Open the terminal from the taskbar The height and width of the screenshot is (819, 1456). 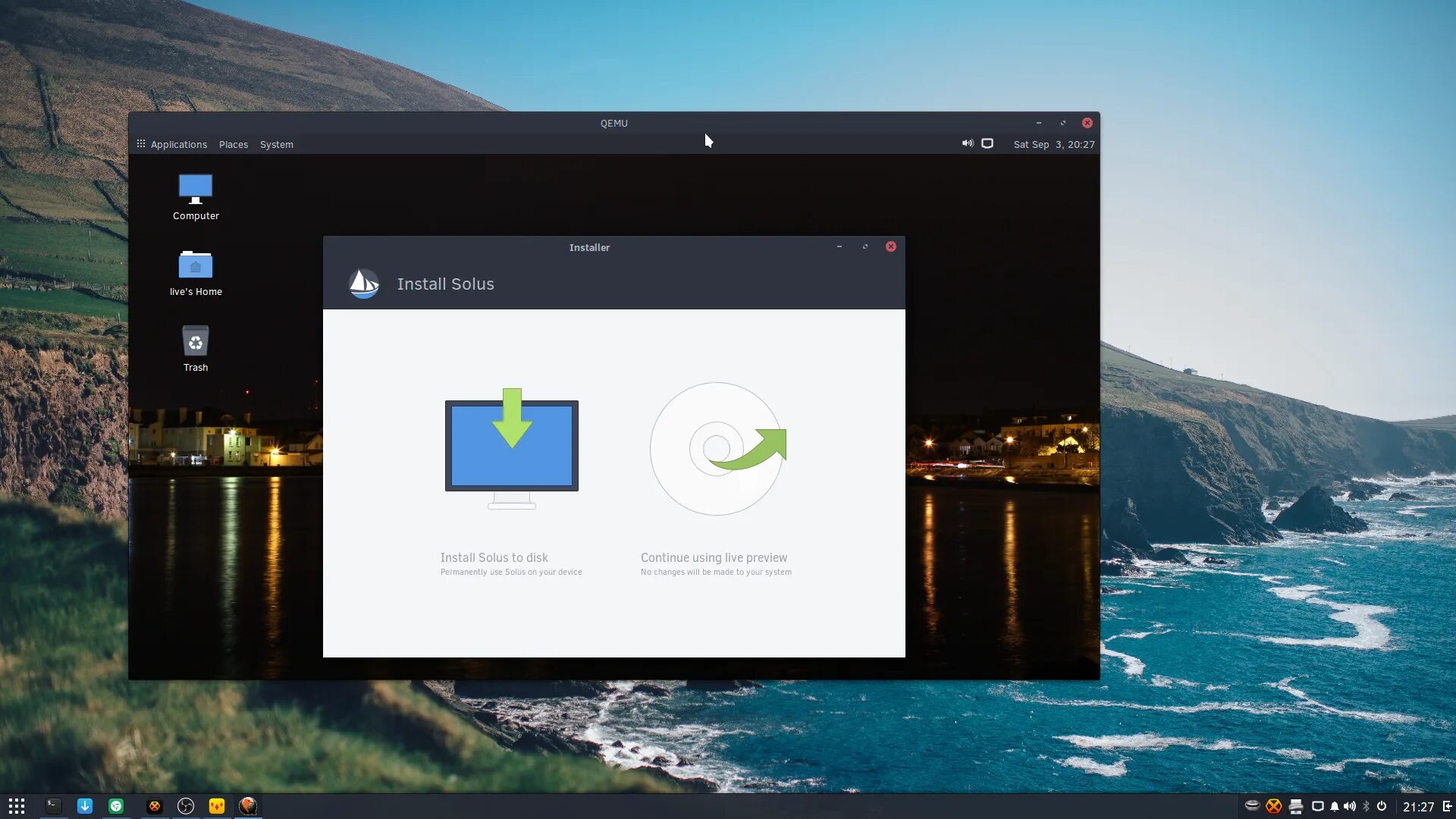(x=53, y=806)
